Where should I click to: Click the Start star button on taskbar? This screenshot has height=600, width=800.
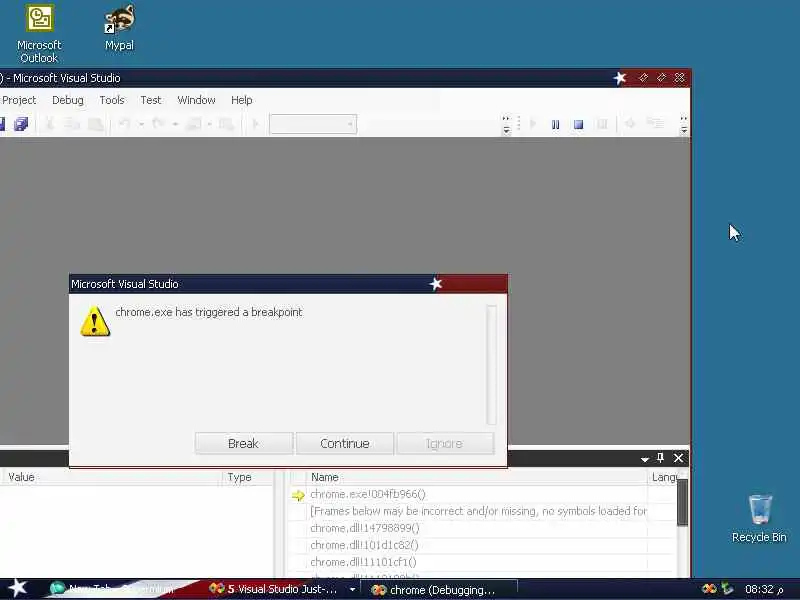point(17,589)
